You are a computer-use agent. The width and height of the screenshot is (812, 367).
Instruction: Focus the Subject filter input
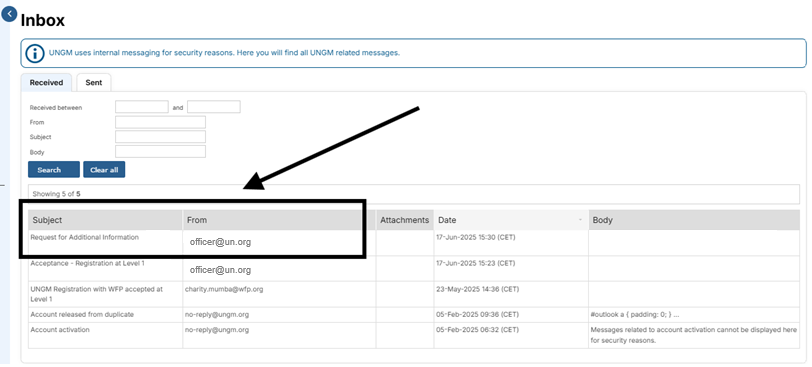pyautogui.click(x=161, y=137)
